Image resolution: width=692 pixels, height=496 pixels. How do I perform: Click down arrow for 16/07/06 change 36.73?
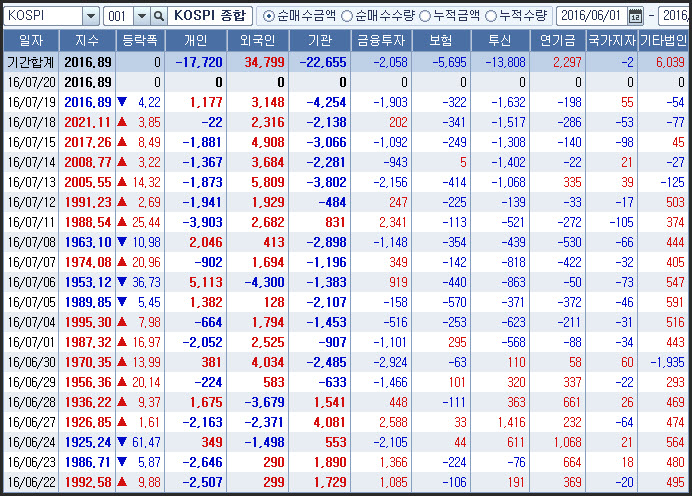(x=122, y=282)
